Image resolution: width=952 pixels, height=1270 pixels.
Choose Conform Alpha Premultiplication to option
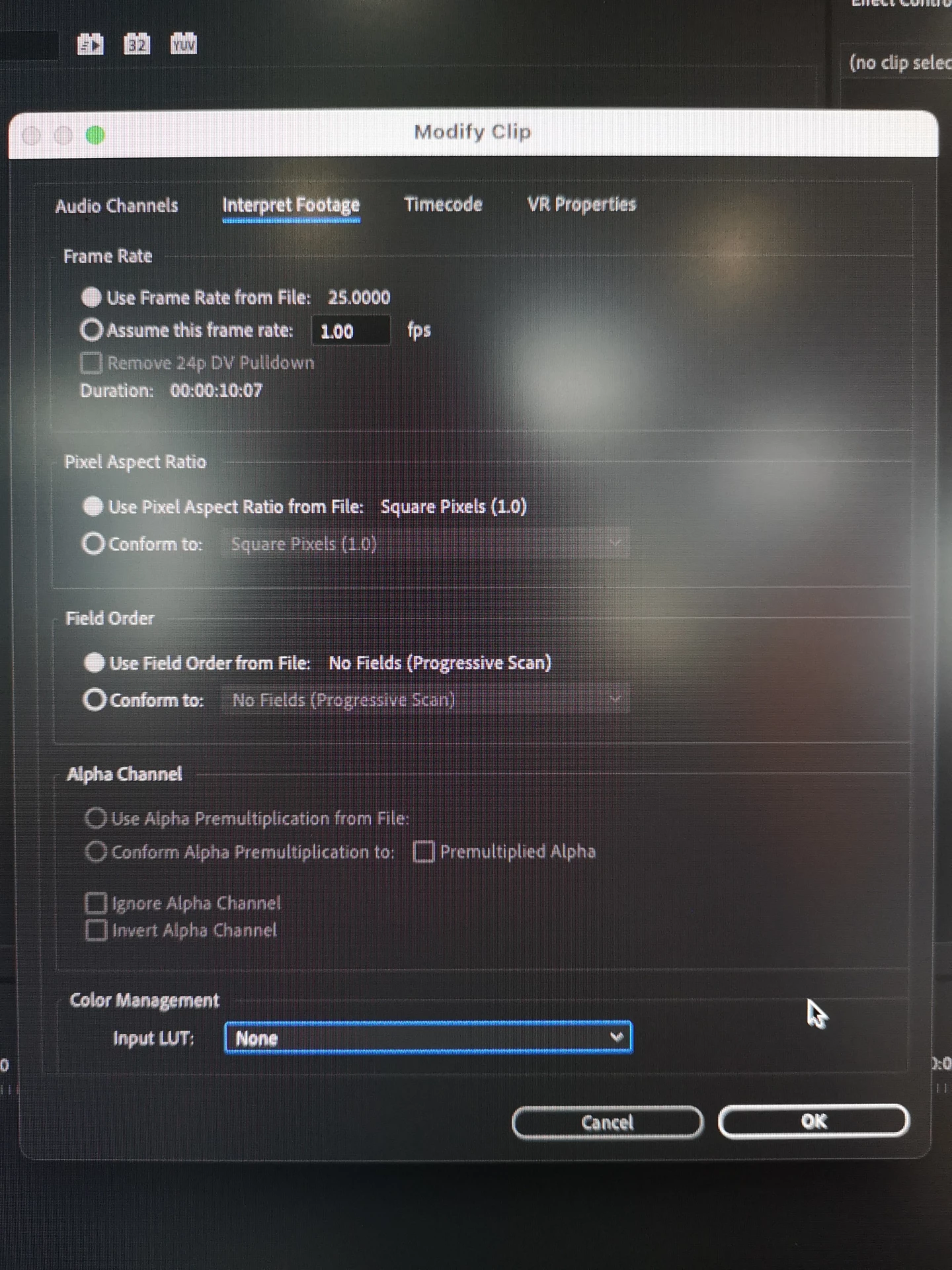click(x=96, y=851)
